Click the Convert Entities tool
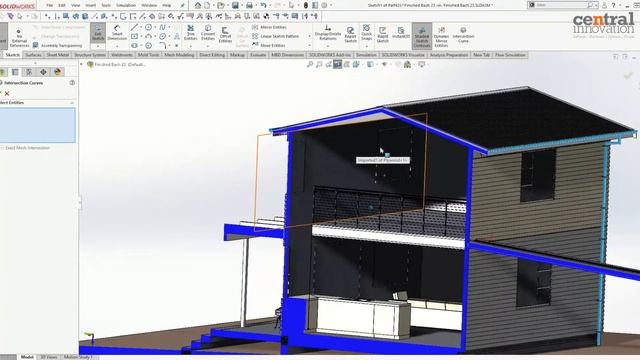This screenshot has width=640, height=360. click(208, 33)
